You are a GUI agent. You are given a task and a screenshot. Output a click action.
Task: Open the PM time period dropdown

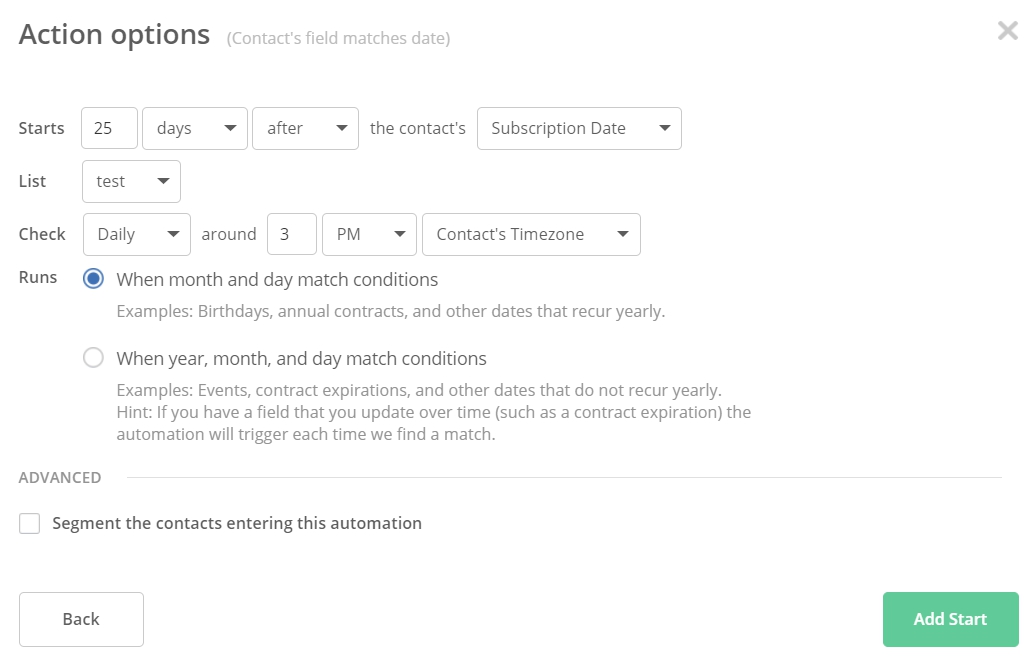coord(370,234)
